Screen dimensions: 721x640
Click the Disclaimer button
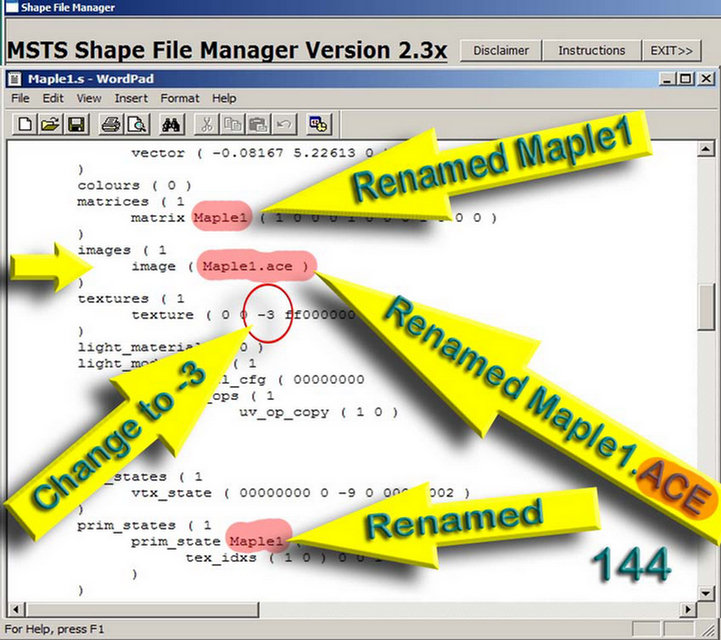click(501, 50)
